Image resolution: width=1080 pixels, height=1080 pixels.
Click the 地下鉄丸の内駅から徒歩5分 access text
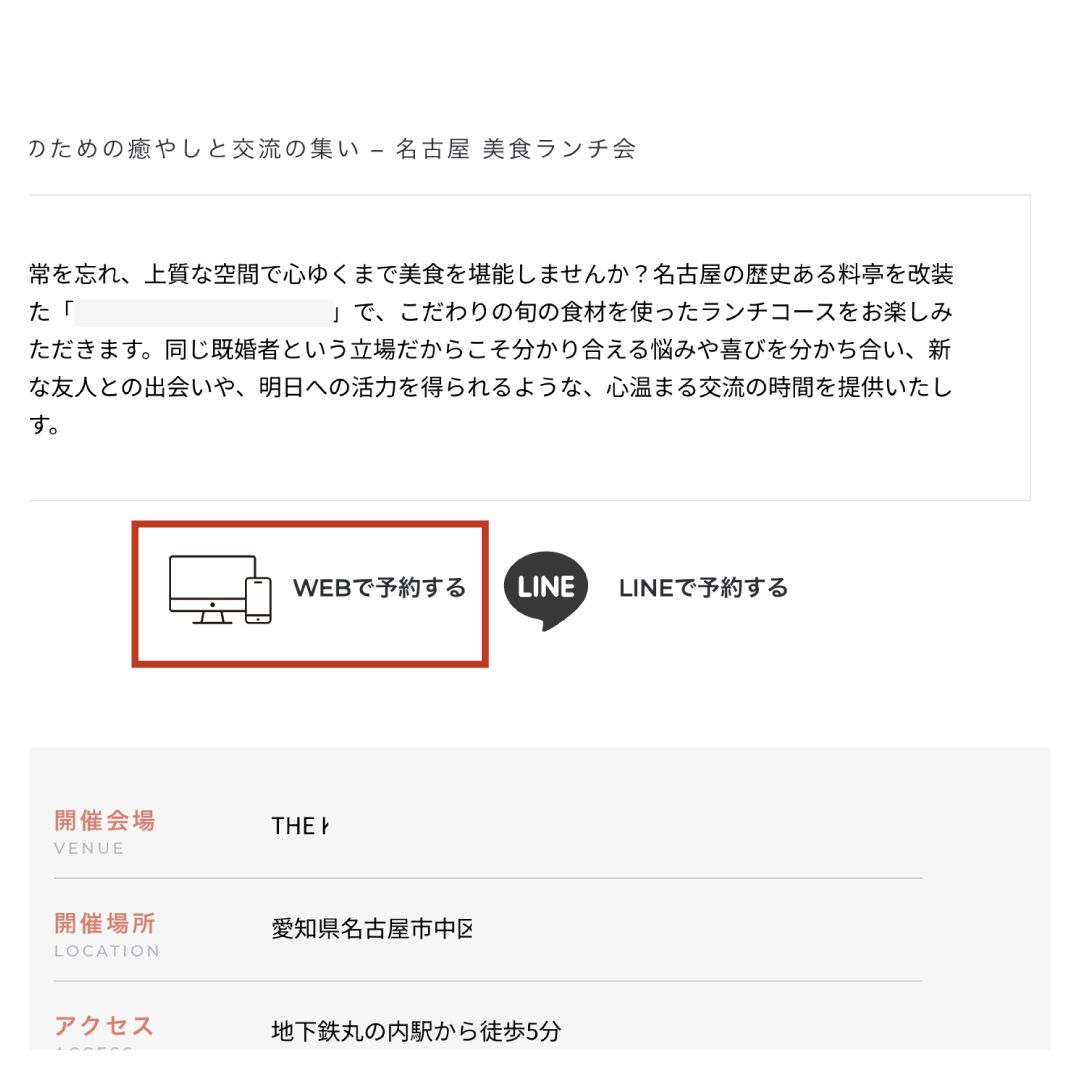click(x=416, y=1031)
